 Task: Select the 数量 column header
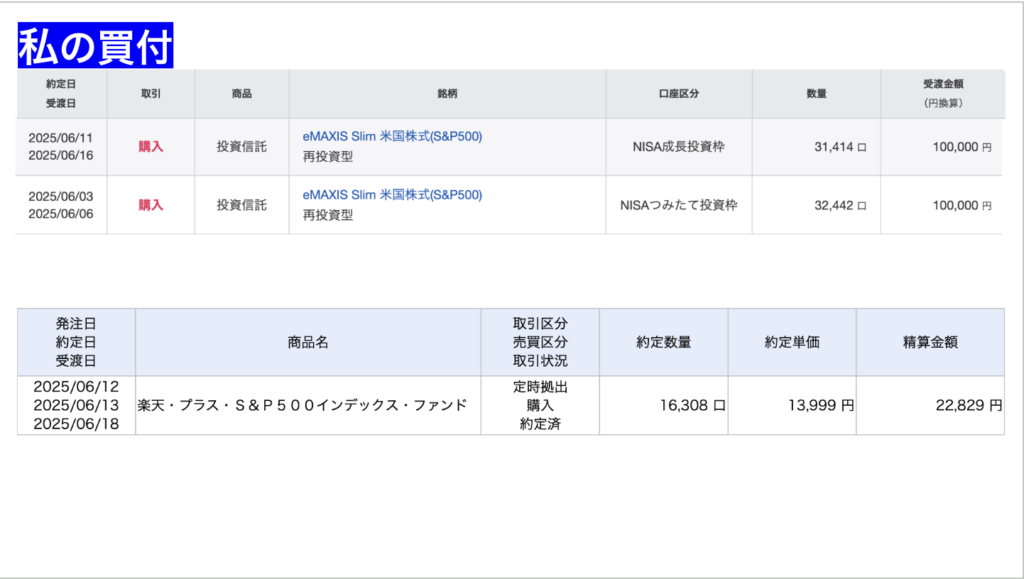pos(816,94)
